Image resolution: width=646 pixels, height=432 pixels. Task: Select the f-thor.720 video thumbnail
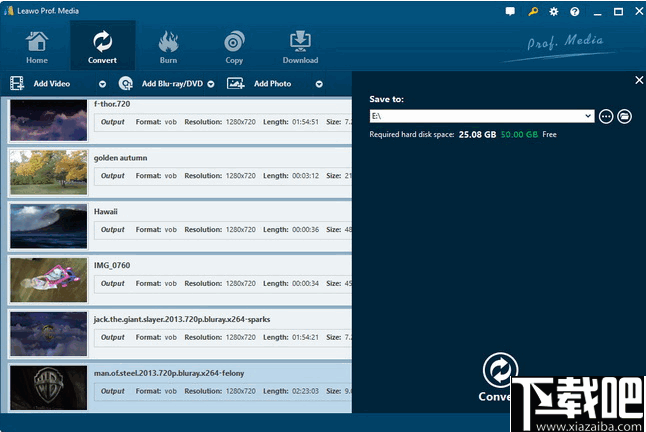tap(49, 120)
